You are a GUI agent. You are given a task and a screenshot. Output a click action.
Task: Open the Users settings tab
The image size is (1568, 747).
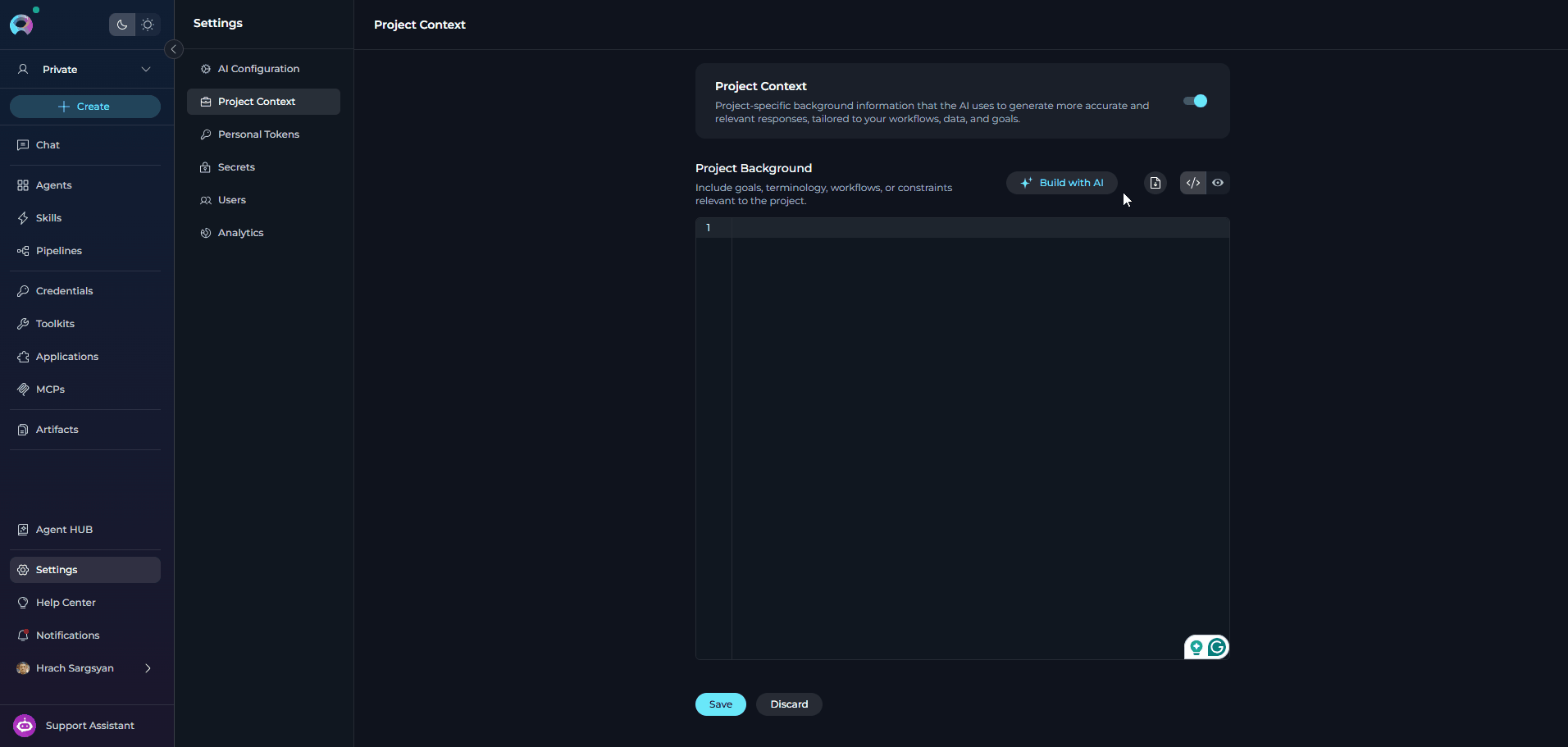point(263,200)
